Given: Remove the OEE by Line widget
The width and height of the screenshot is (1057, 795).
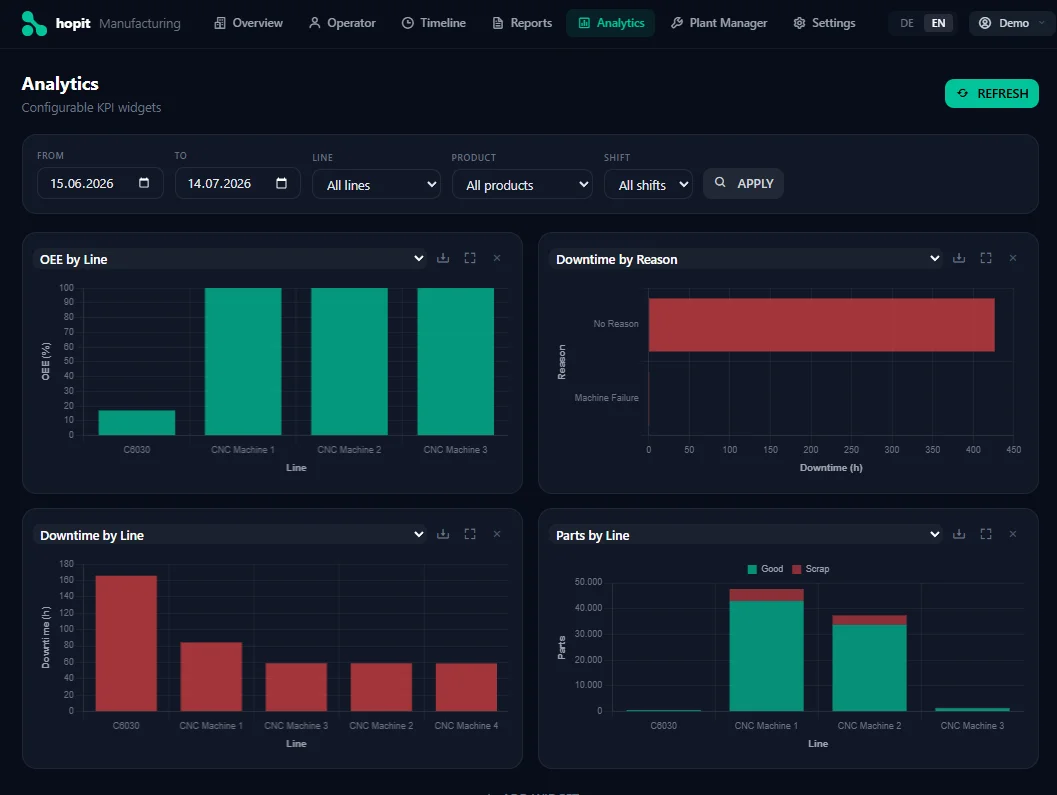Looking at the screenshot, I should tap(497, 258).
